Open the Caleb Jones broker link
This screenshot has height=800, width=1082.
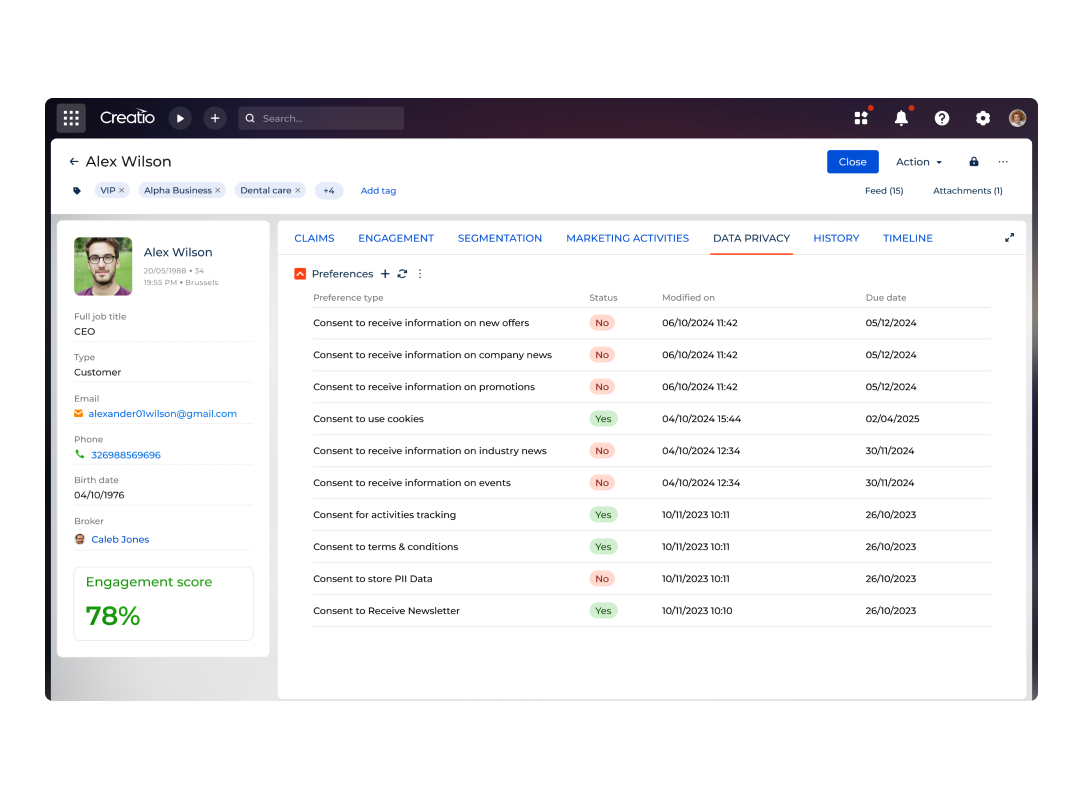coord(120,539)
